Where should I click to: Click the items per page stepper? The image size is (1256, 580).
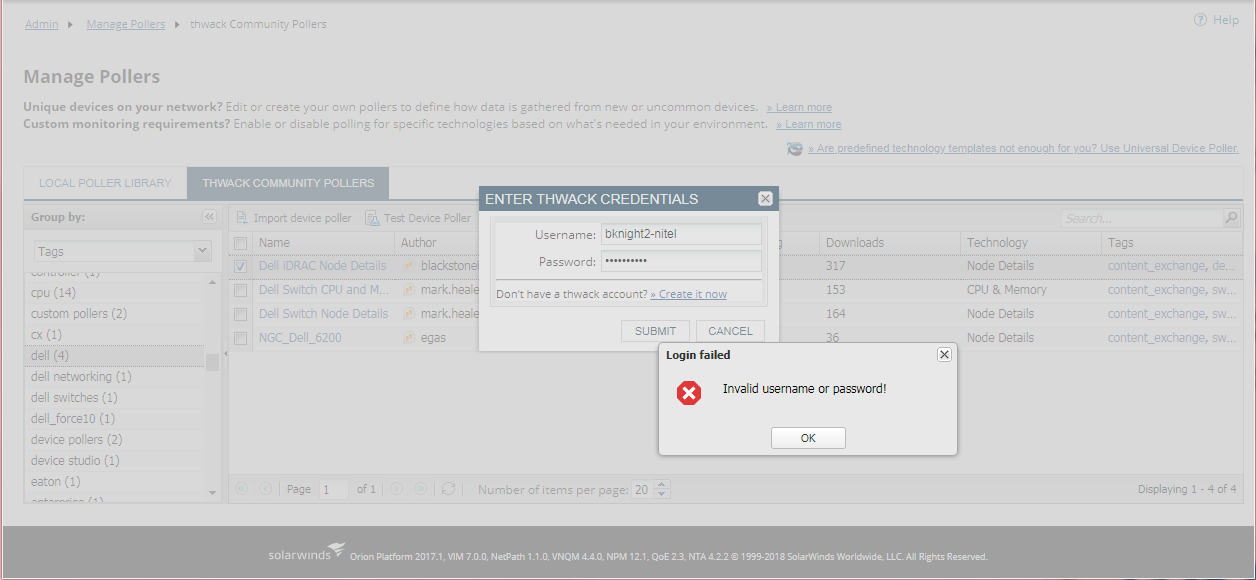661,489
